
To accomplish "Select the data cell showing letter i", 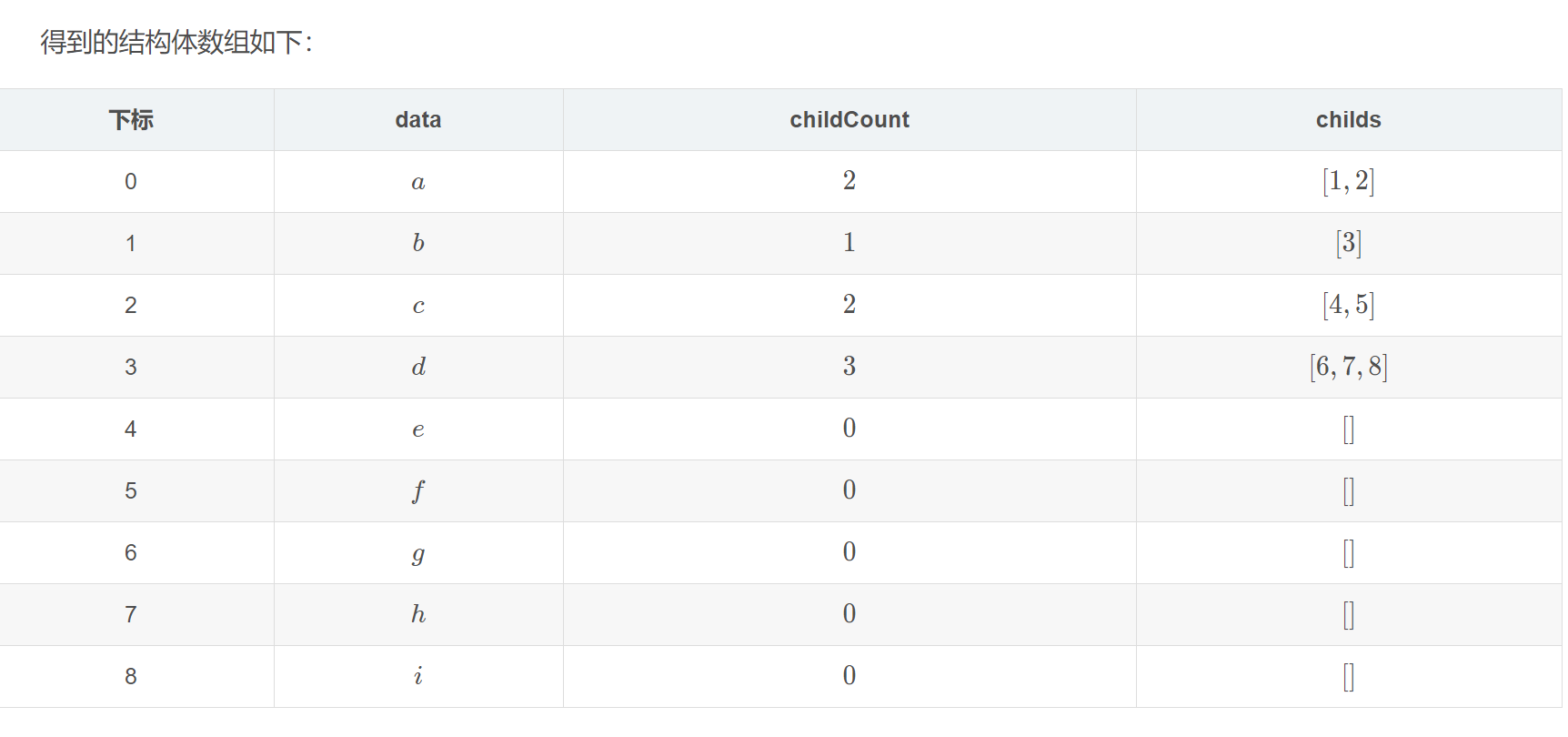I will (418, 677).
